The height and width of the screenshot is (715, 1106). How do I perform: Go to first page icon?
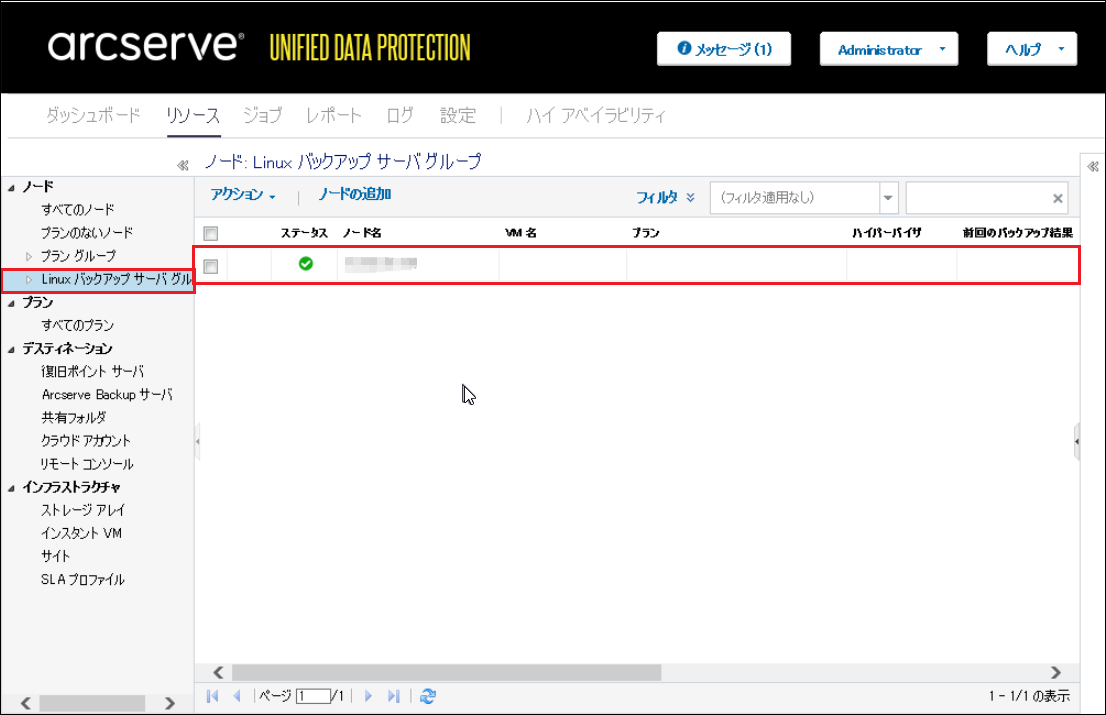click(212, 697)
